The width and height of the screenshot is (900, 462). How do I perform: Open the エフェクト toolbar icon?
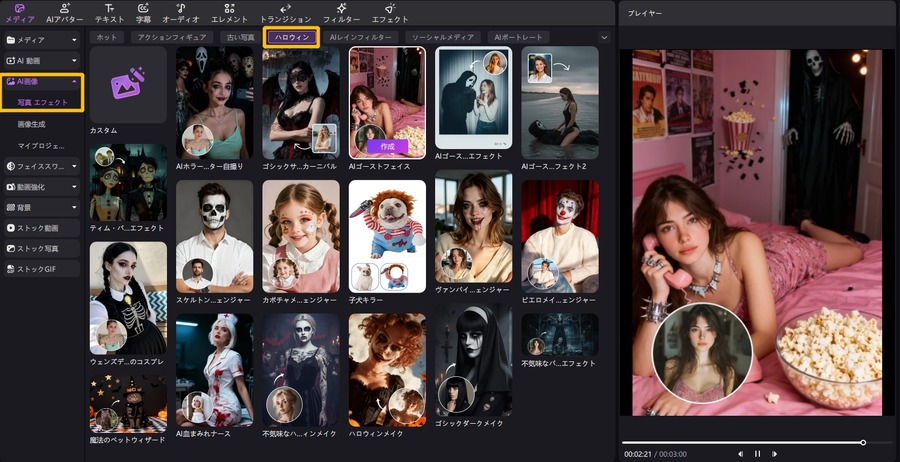click(390, 8)
